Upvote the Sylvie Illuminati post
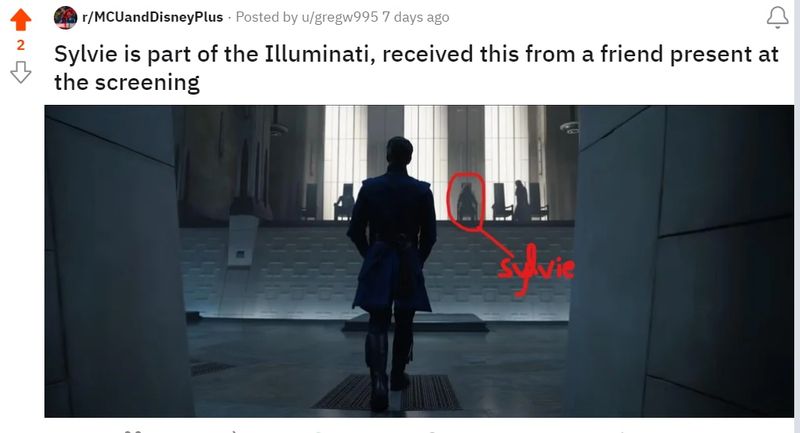This screenshot has width=800, height=433. coord(20,19)
